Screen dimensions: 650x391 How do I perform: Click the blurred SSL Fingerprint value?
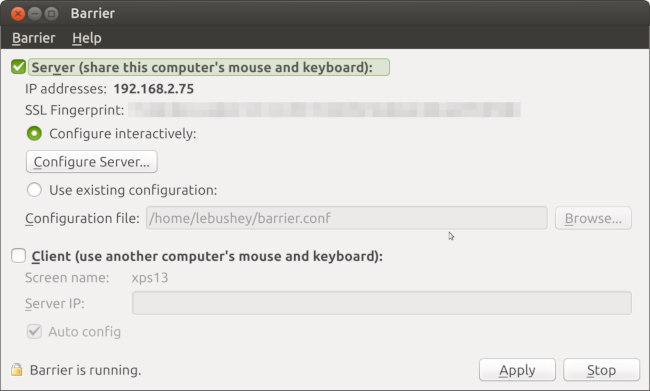pyautogui.click(x=324, y=110)
